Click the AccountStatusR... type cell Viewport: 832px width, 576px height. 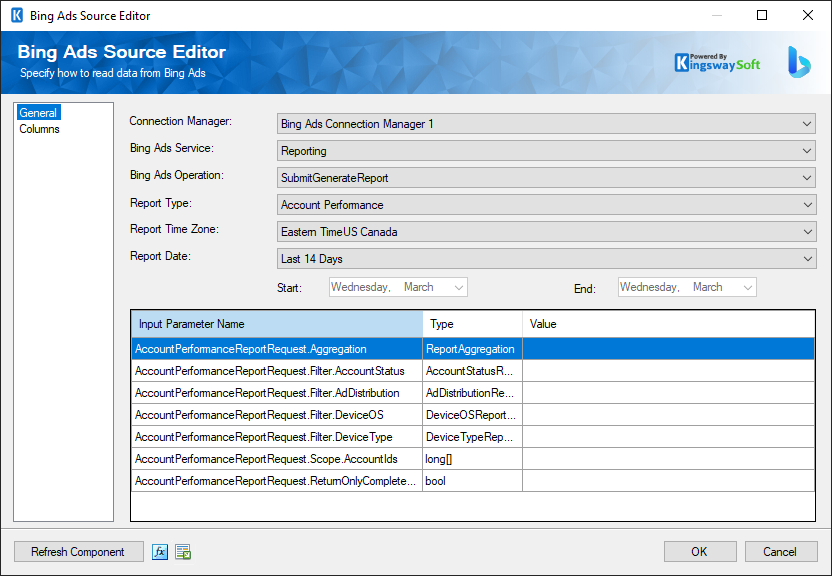coord(472,371)
